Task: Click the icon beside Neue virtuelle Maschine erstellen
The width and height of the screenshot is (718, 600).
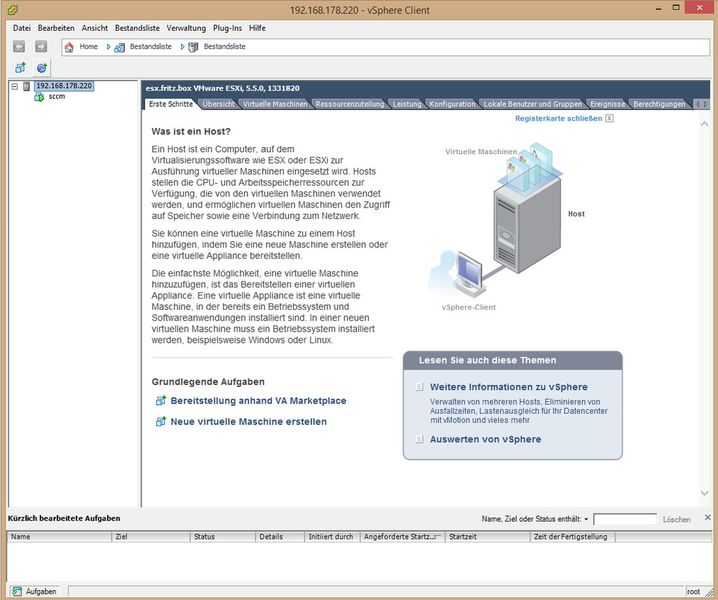Action: pyautogui.click(x=160, y=421)
